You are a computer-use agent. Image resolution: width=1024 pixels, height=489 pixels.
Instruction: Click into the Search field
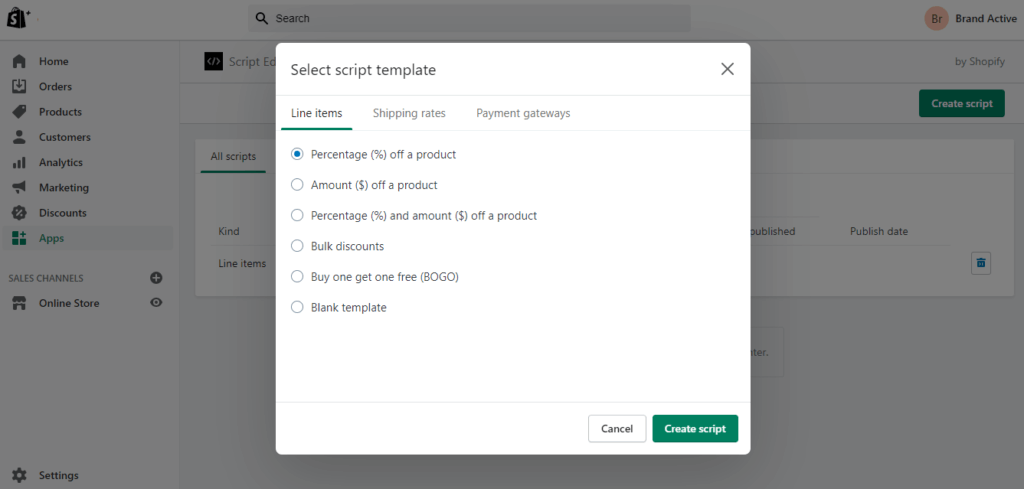(x=469, y=18)
